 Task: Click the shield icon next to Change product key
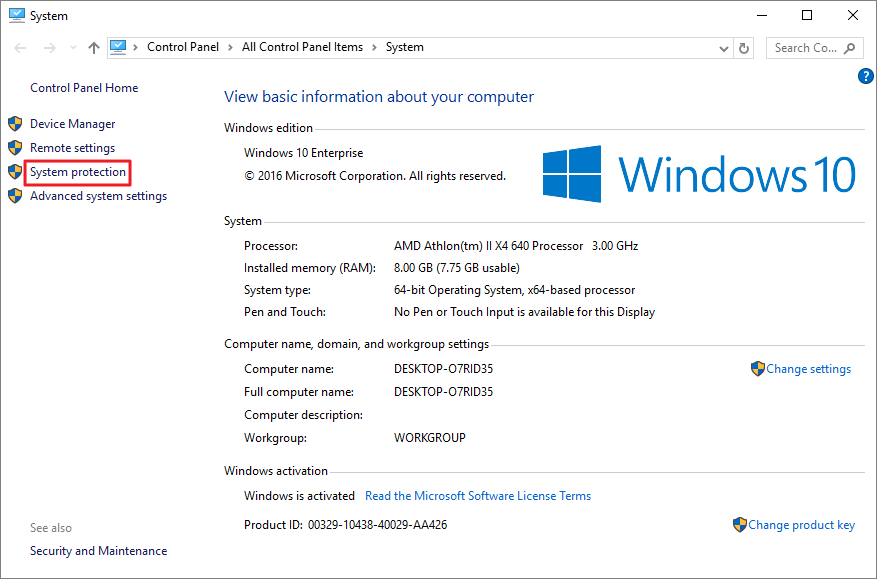(740, 525)
